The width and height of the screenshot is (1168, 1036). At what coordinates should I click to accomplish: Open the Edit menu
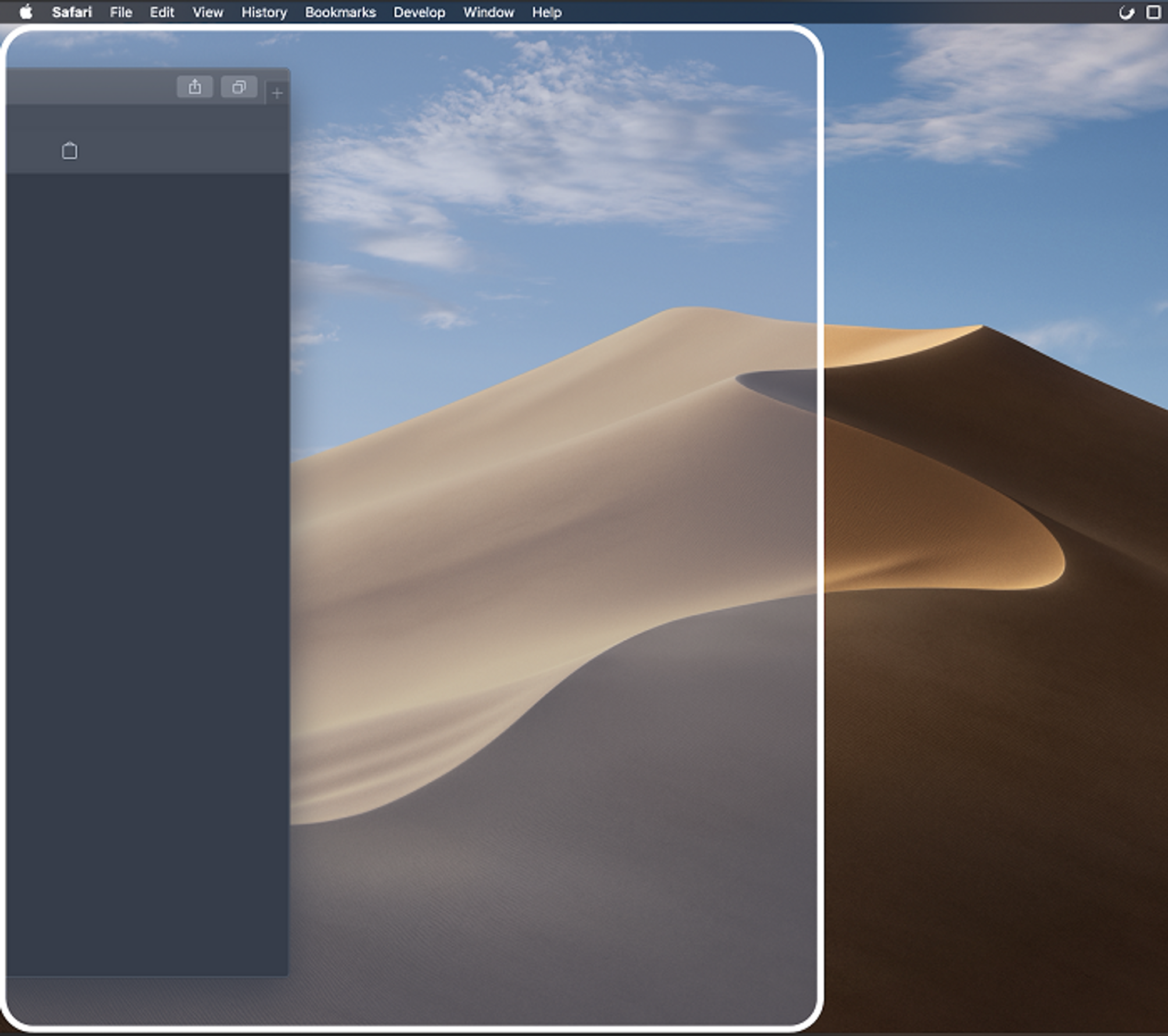[162, 12]
